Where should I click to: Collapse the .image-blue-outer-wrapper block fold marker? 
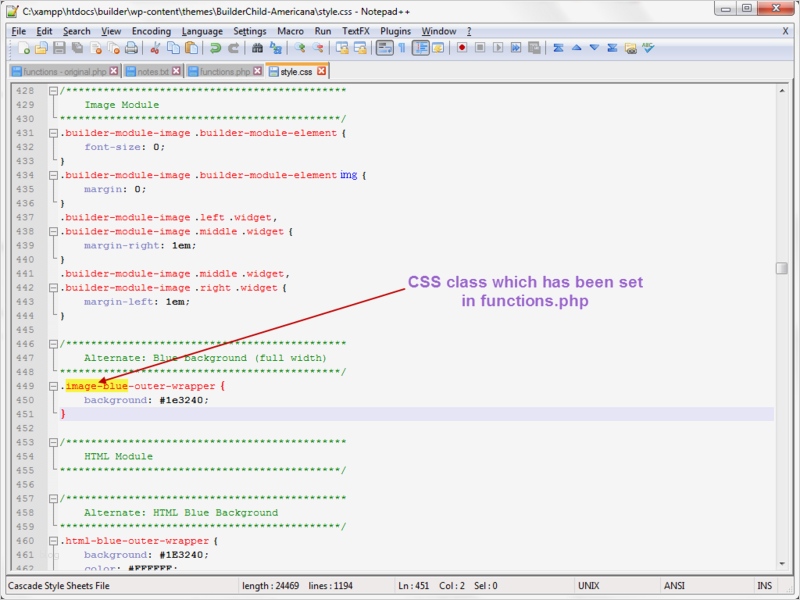(x=53, y=386)
